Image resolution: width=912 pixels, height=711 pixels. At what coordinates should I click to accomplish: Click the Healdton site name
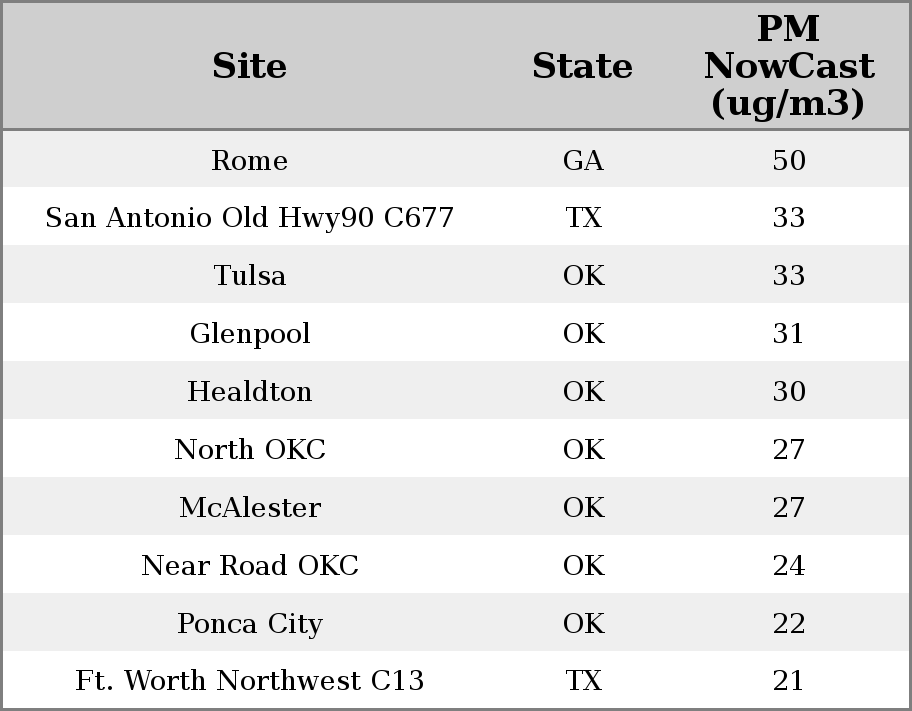(x=250, y=392)
